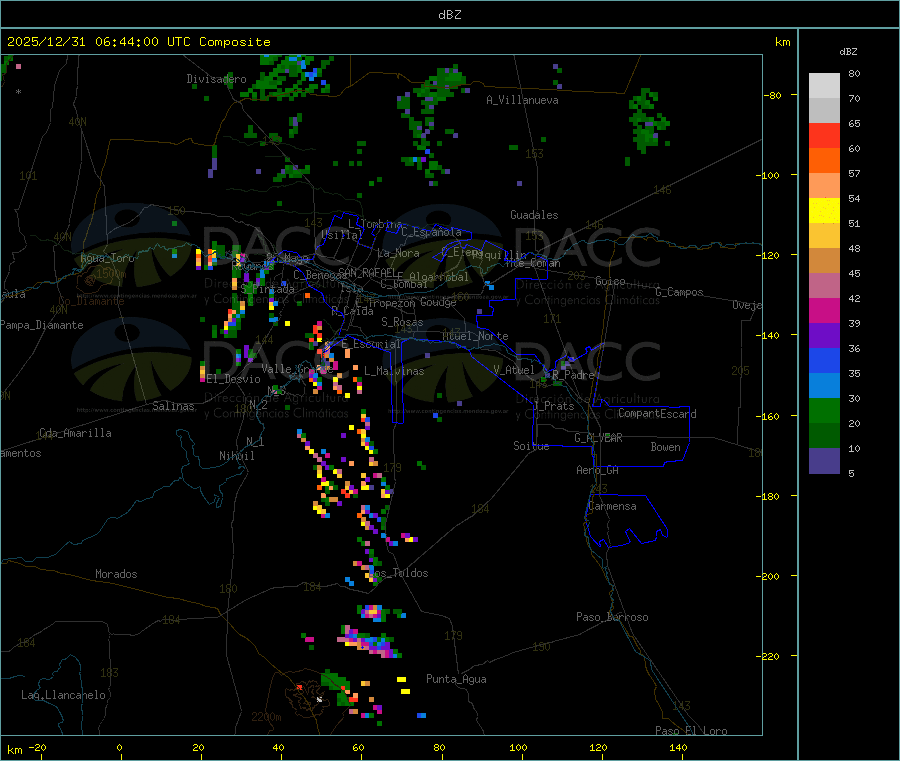Click the Carmensa map label
Viewport: 900px width, 761px height.
[x=612, y=506]
